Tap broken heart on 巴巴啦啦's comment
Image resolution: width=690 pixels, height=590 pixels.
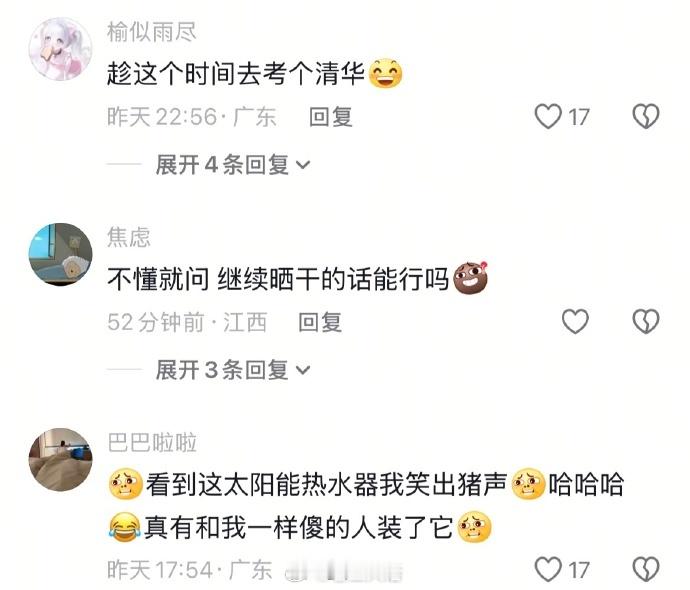pyautogui.click(x=646, y=569)
